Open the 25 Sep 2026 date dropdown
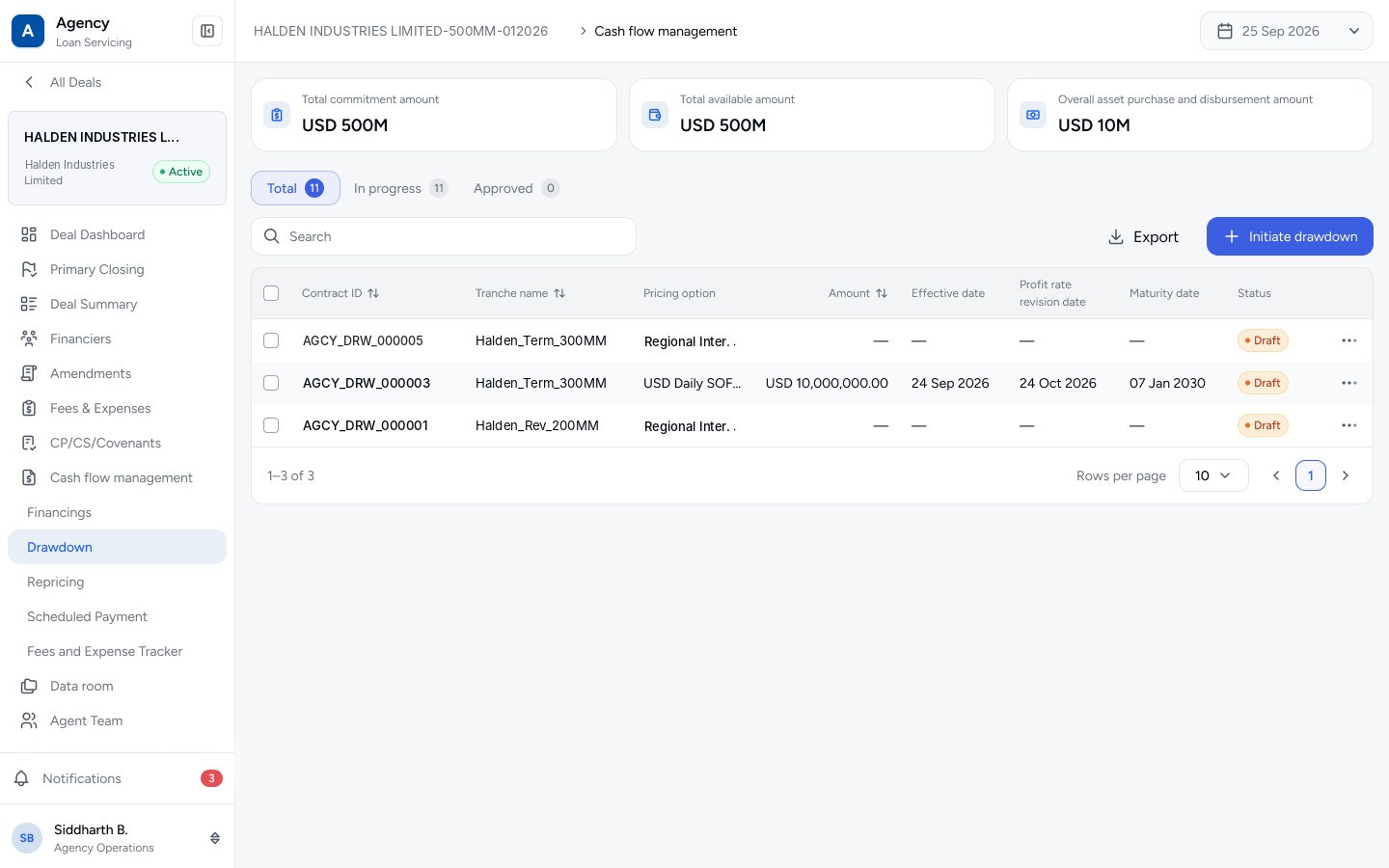 click(1286, 31)
